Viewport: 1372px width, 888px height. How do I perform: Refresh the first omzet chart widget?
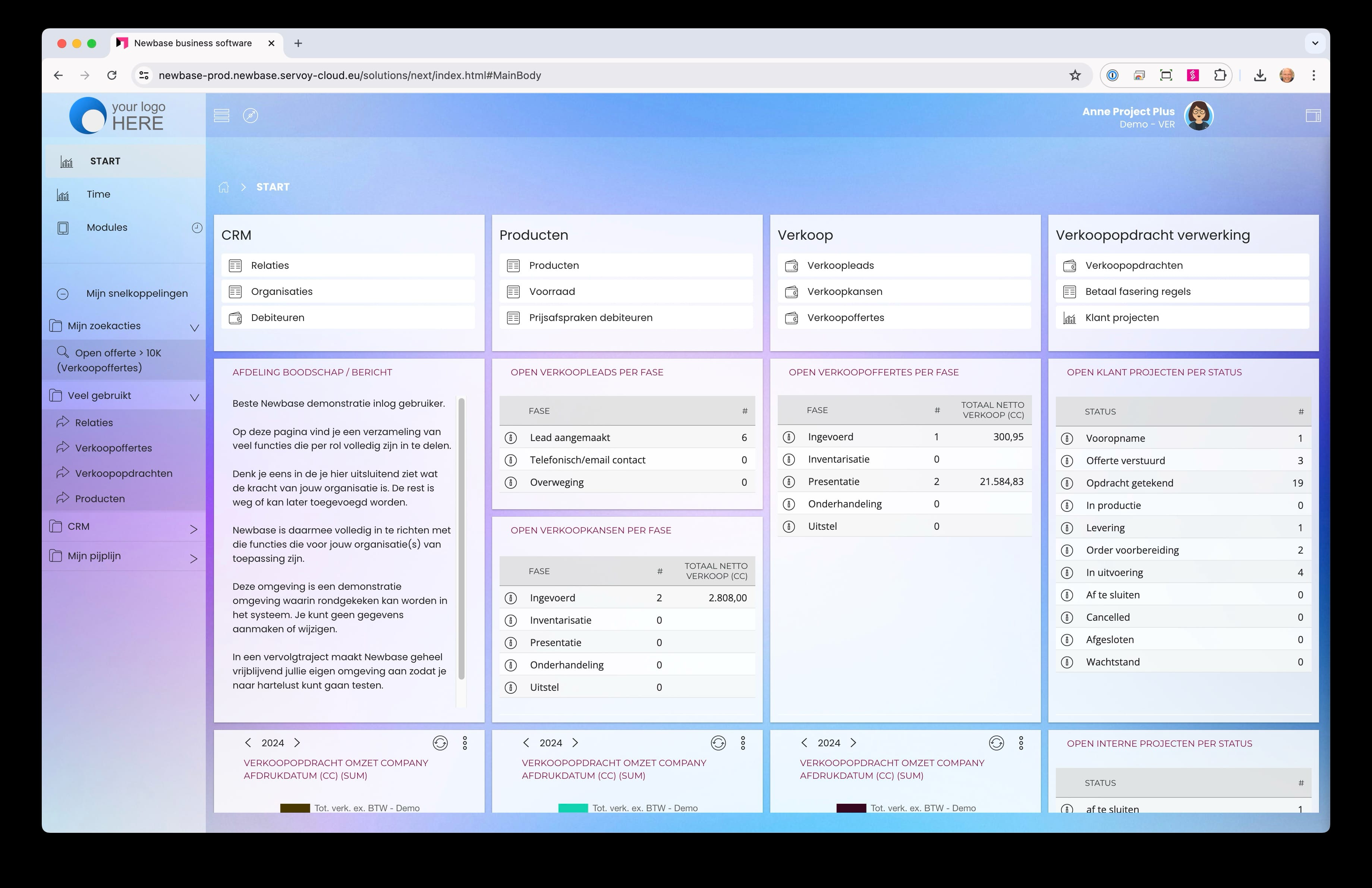click(440, 743)
